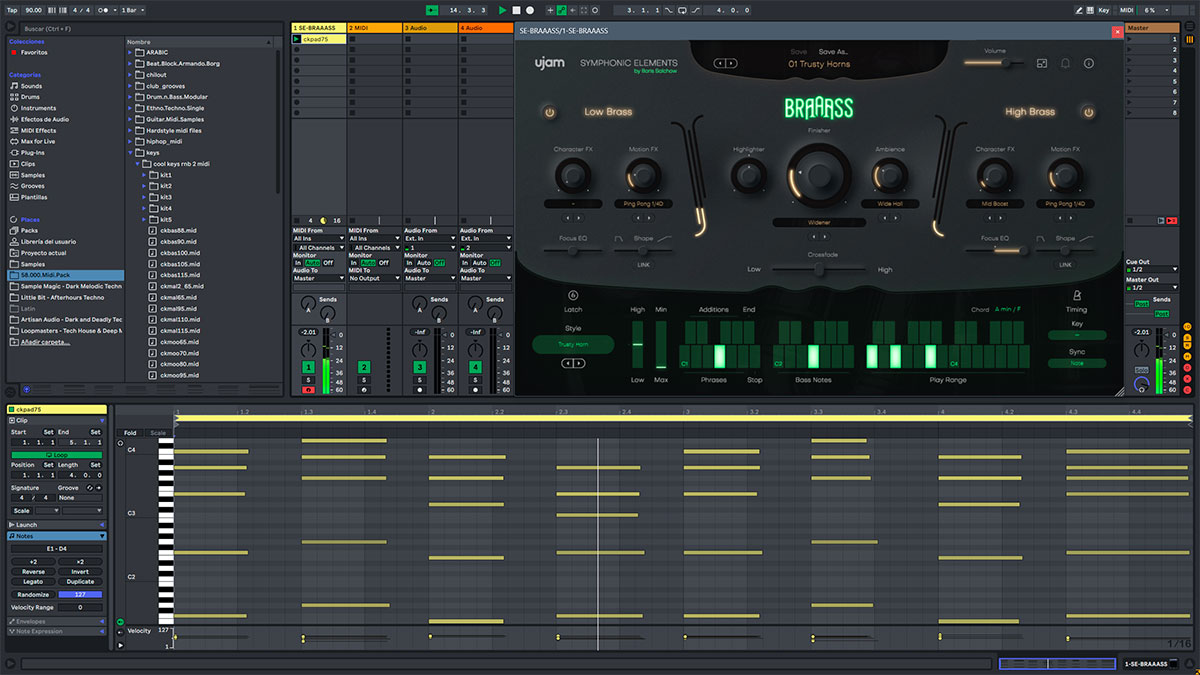Click the Tap tempo button
1200x675 pixels.
pyautogui.click(x=12, y=10)
